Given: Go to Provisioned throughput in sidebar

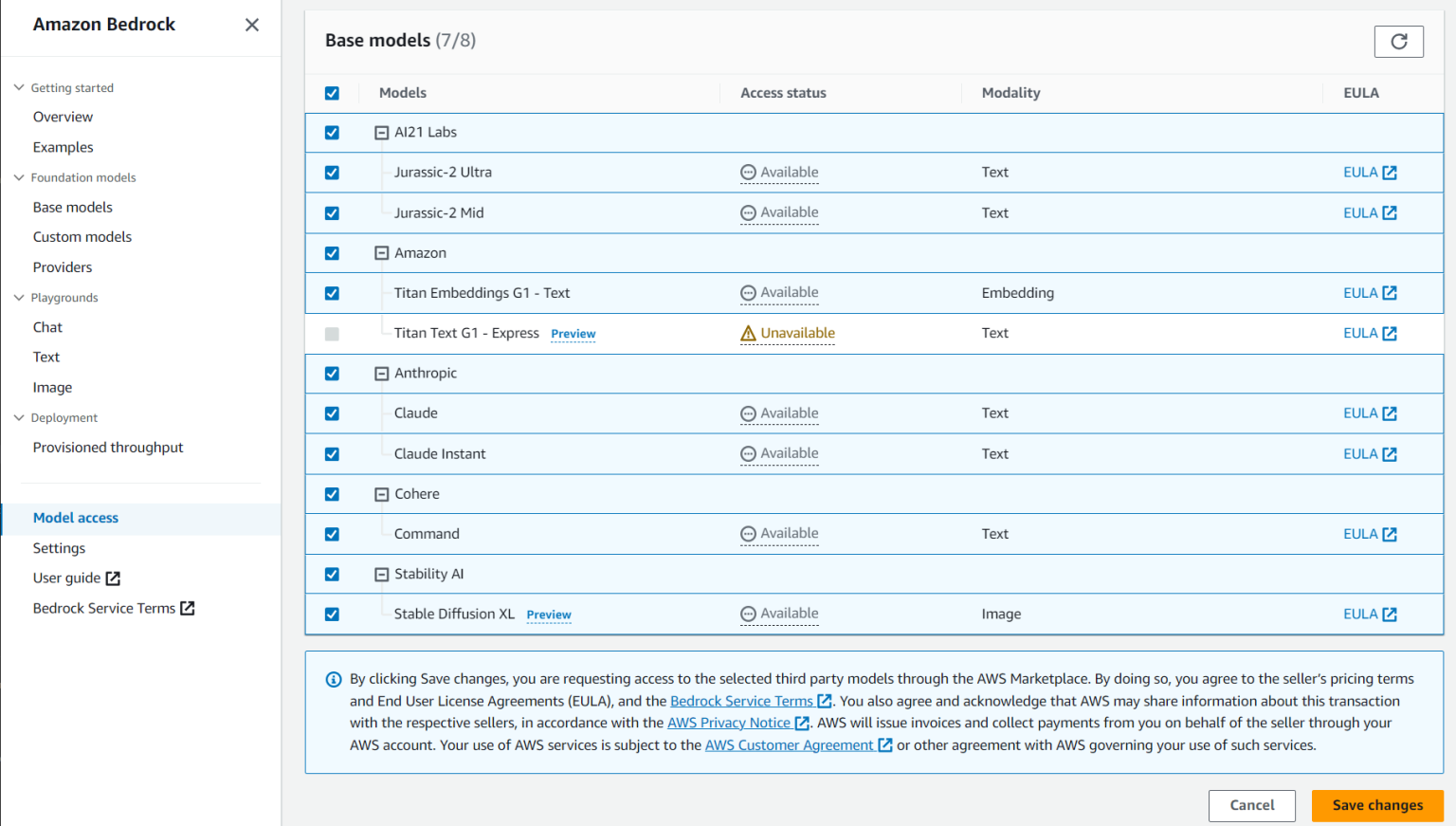Looking at the screenshot, I should (108, 448).
